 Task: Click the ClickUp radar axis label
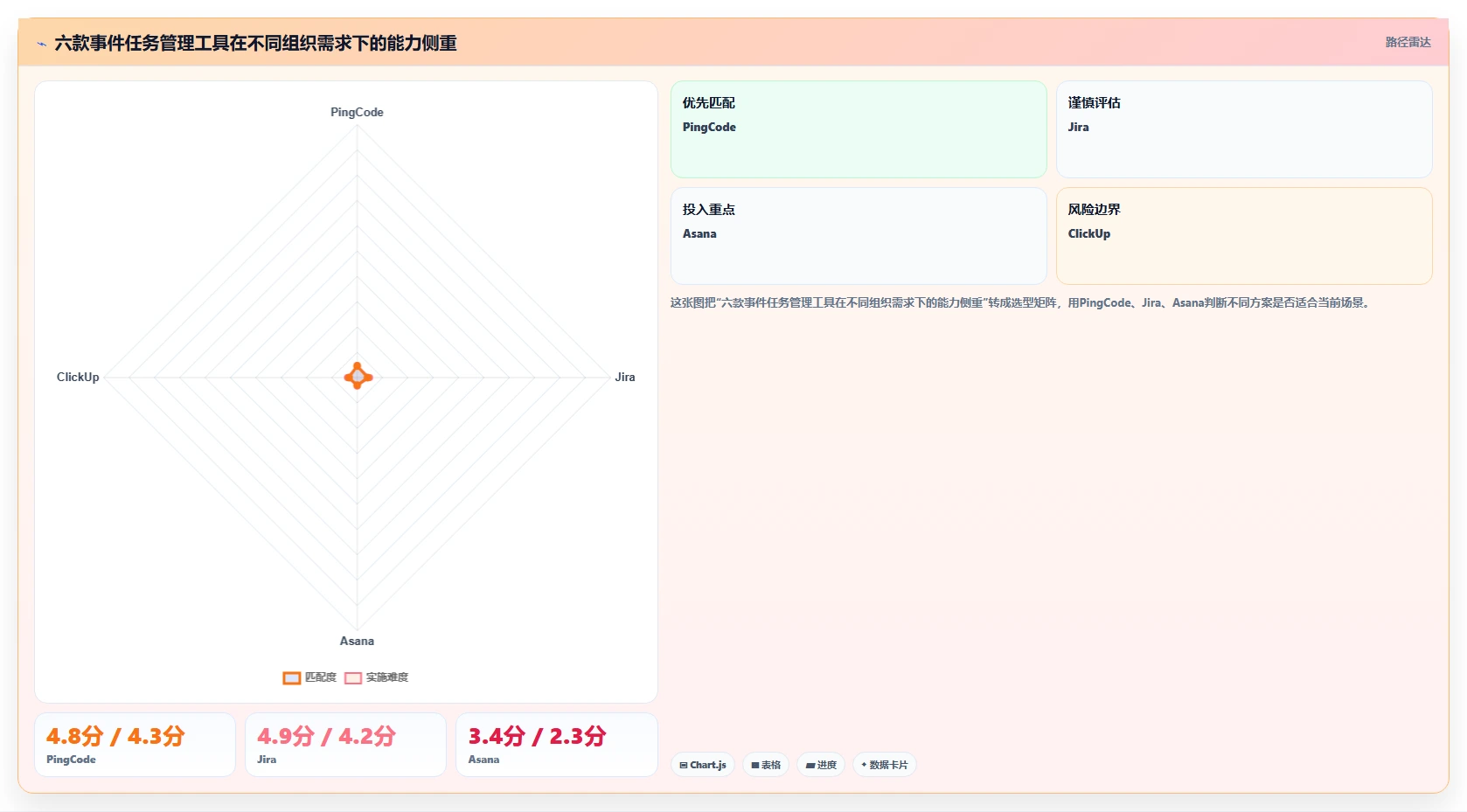pyautogui.click(x=78, y=377)
